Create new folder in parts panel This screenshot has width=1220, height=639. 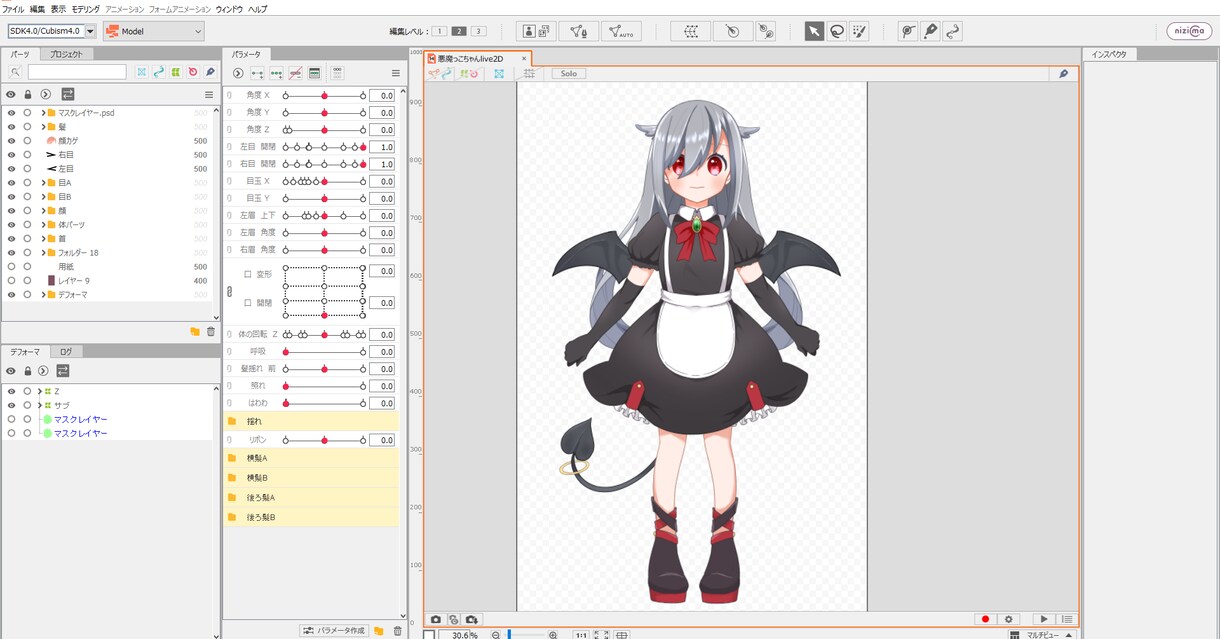tap(195, 331)
